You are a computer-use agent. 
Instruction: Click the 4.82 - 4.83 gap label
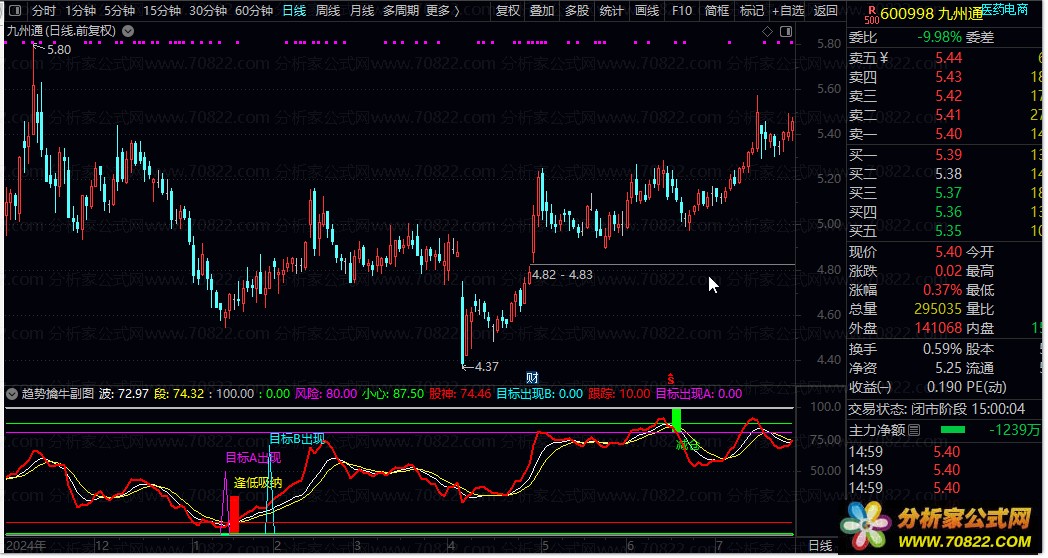(562, 275)
